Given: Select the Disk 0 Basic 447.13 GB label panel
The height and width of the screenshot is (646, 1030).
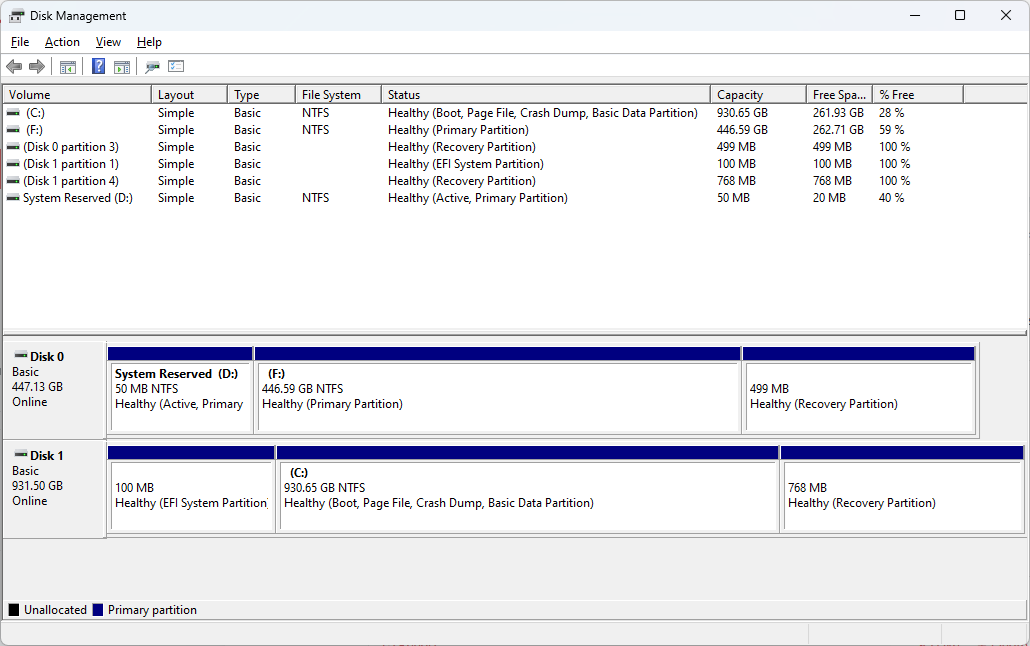Looking at the screenshot, I should coord(54,390).
